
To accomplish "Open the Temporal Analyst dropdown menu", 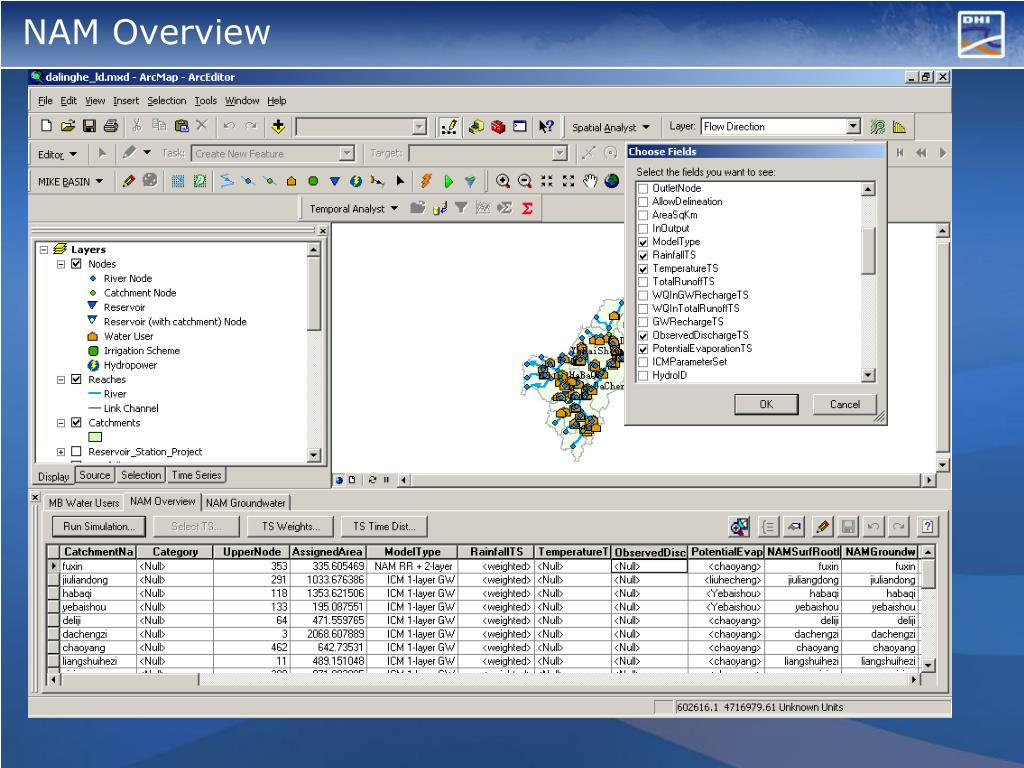I will click(x=353, y=209).
